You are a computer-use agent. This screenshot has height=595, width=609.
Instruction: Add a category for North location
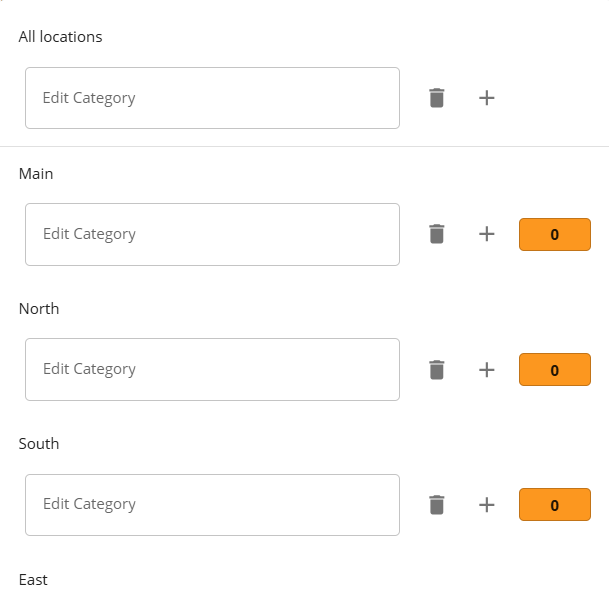click(487, 369)
